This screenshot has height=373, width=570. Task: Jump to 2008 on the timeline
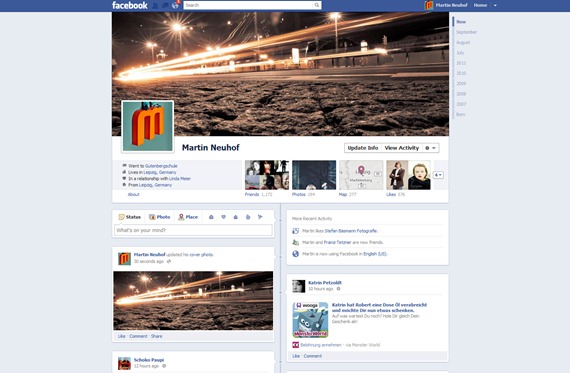461,94
